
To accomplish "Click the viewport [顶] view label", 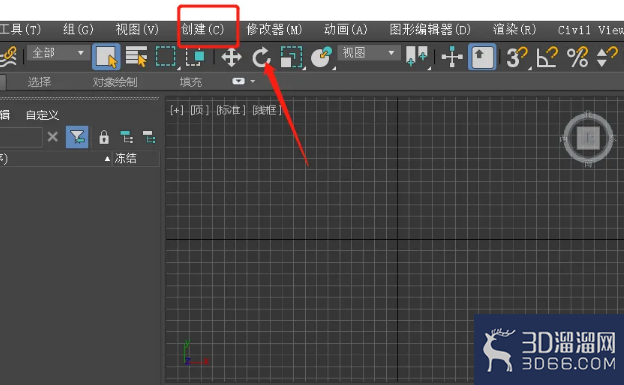I will click(x=199, y=110).
